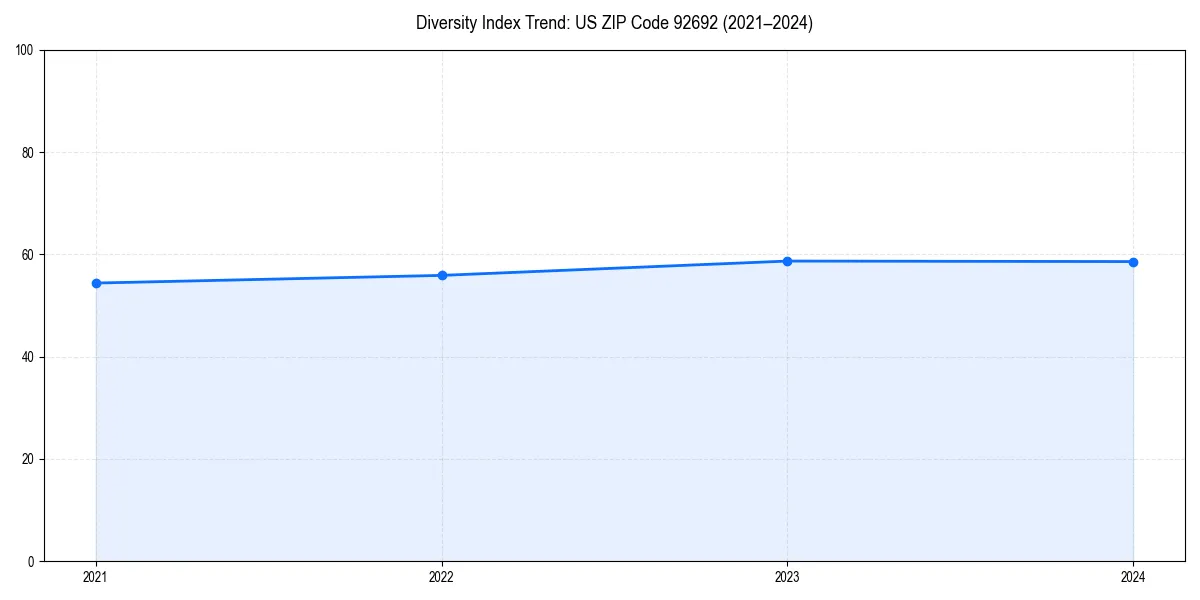The width and height of the screenshot is (1200, 600).
Task: Click the 2022 x-axis tick label
Action: [441, 576]
